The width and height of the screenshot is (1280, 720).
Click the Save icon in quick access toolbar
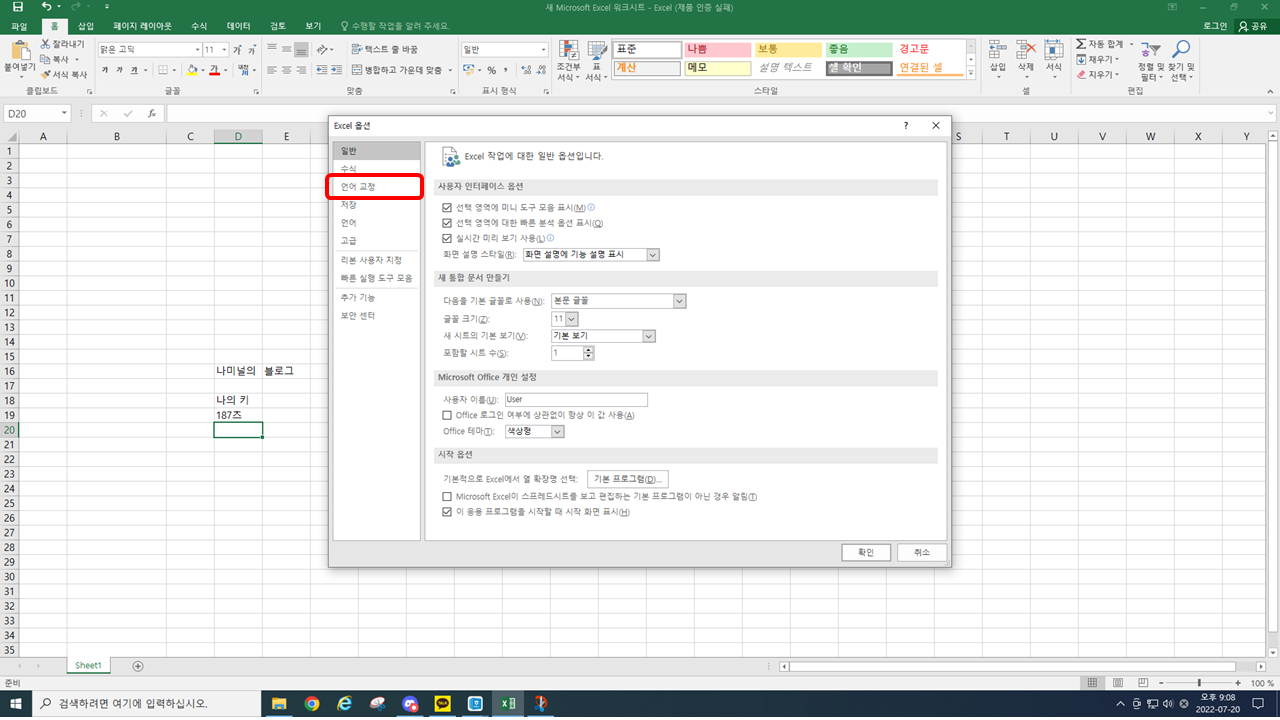tap(19, 6)
